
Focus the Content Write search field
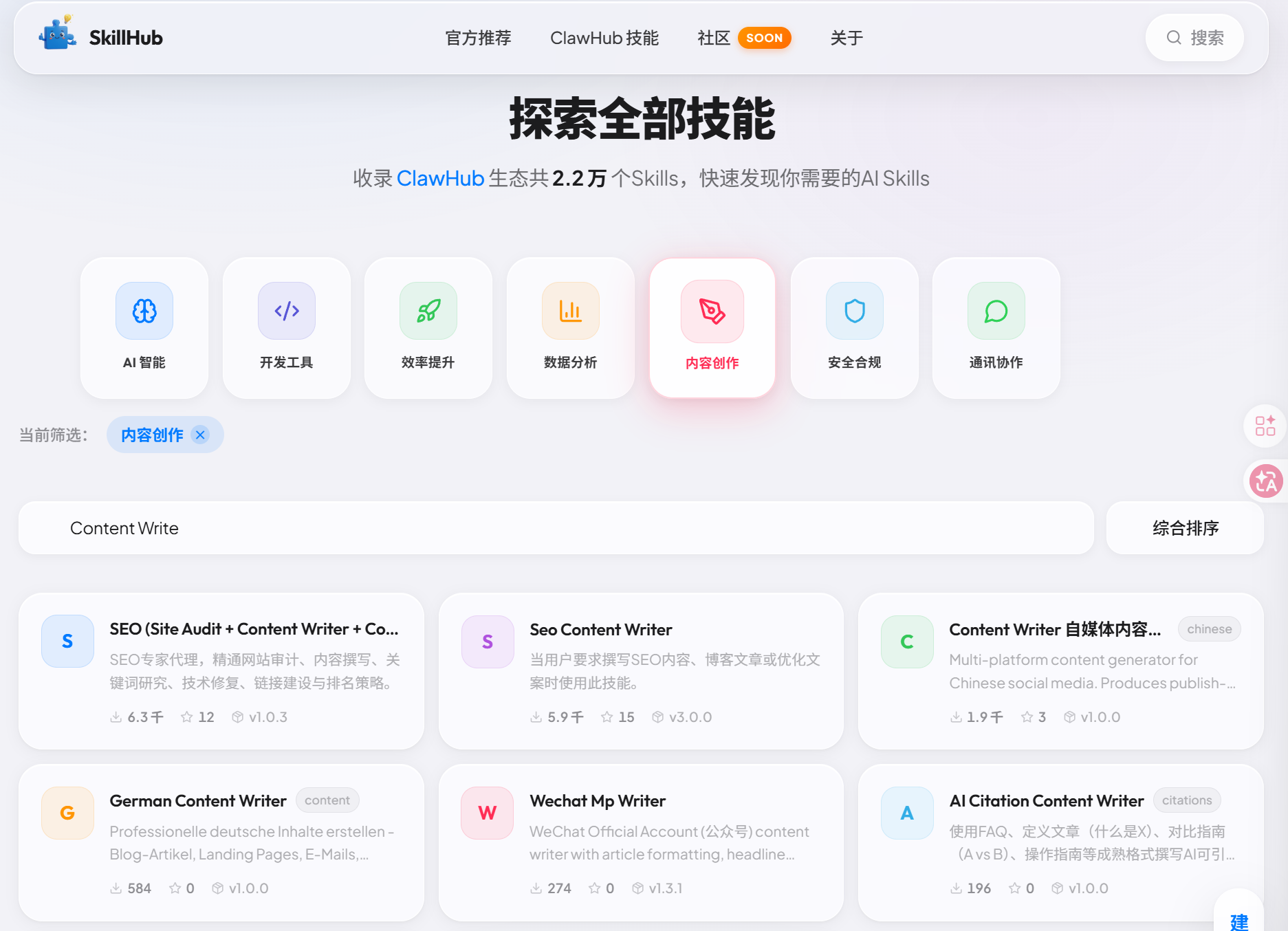(556, 528)
